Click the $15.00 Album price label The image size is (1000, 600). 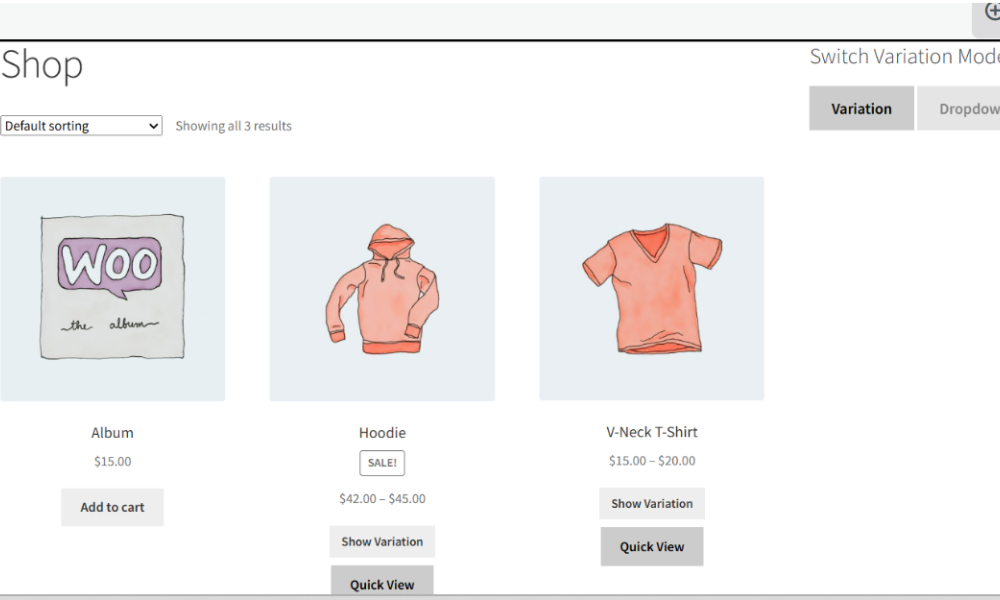pos(112,461)
